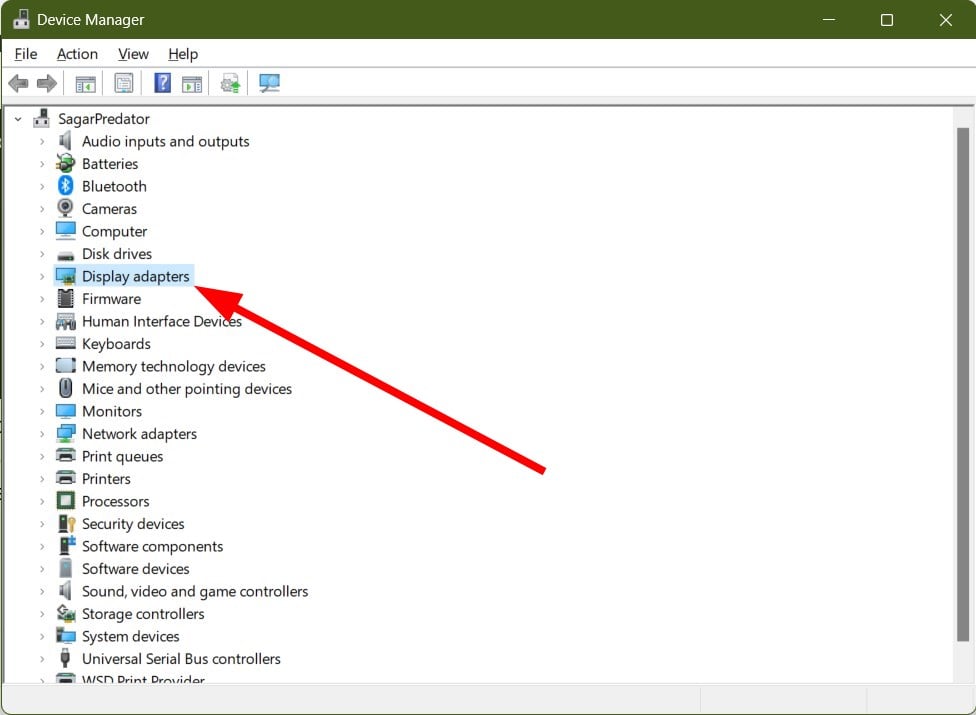
Task: Expand Sound, video and game controllers chevron
Action: [42, 591]
